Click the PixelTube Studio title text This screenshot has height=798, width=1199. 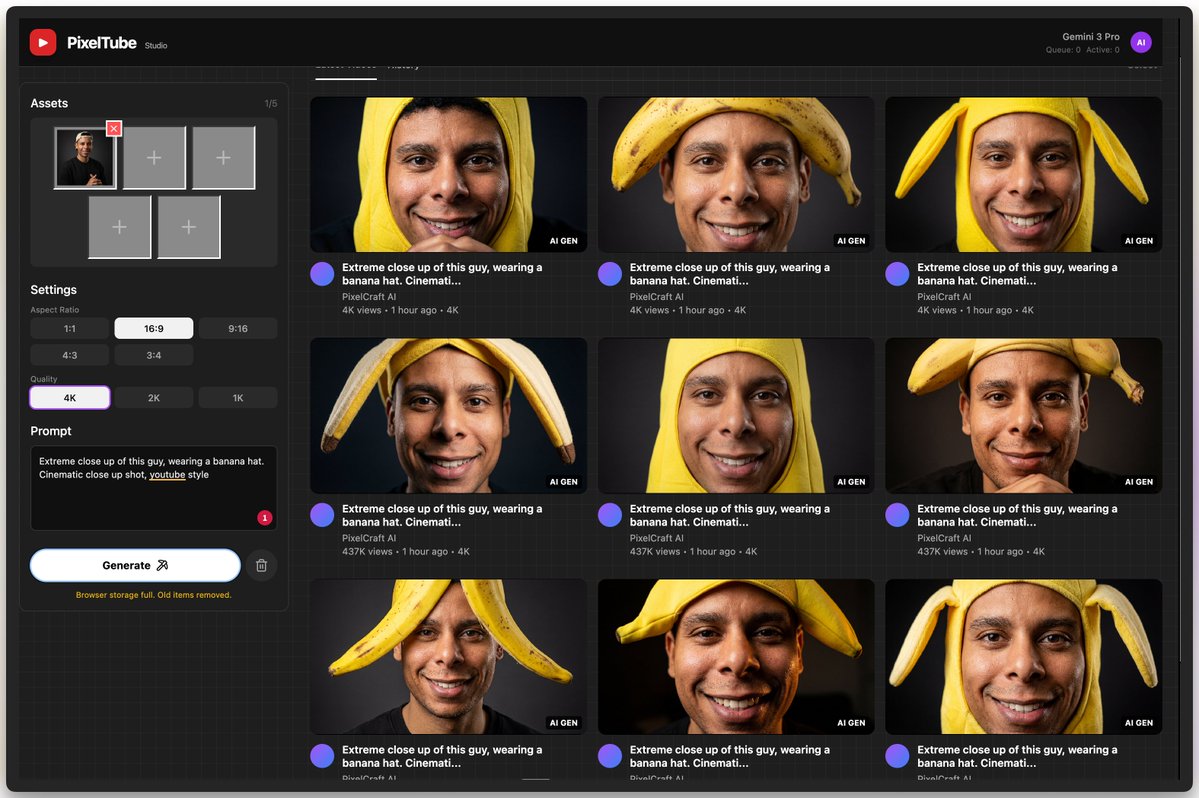click(117, 44)
